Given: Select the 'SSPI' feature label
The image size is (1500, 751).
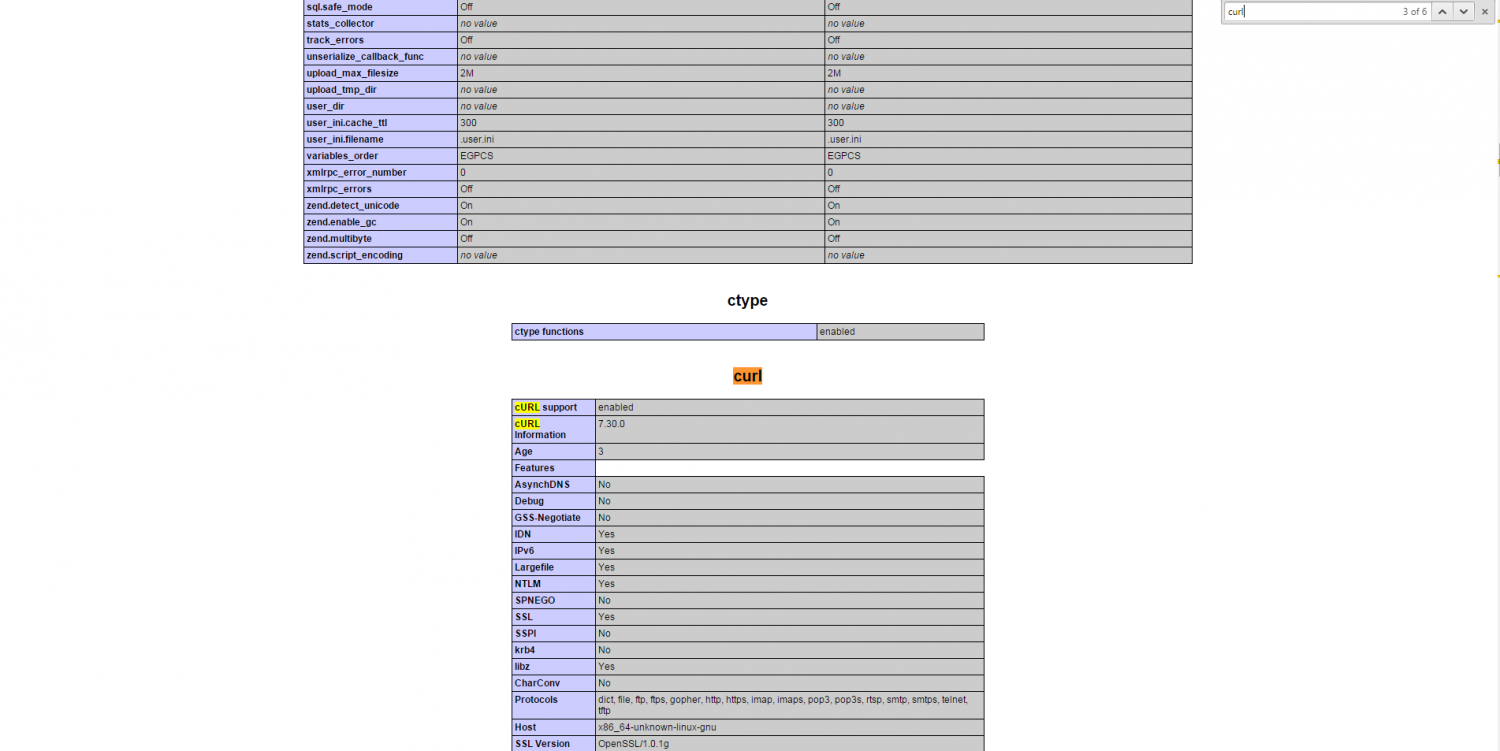Looking at the screenshot, I should (525, 633).
